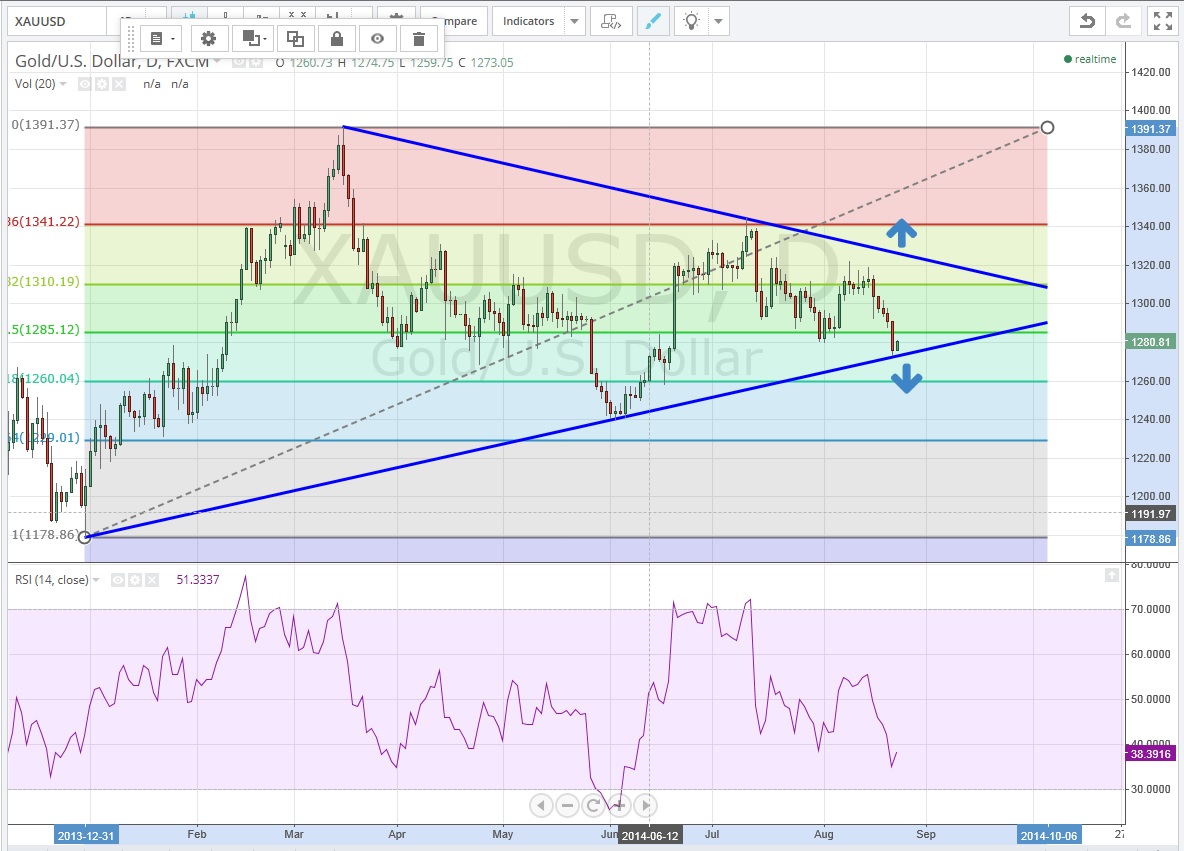Click the lightbulb ideas icon
The image size is (1184, 851).
(694, 21)
